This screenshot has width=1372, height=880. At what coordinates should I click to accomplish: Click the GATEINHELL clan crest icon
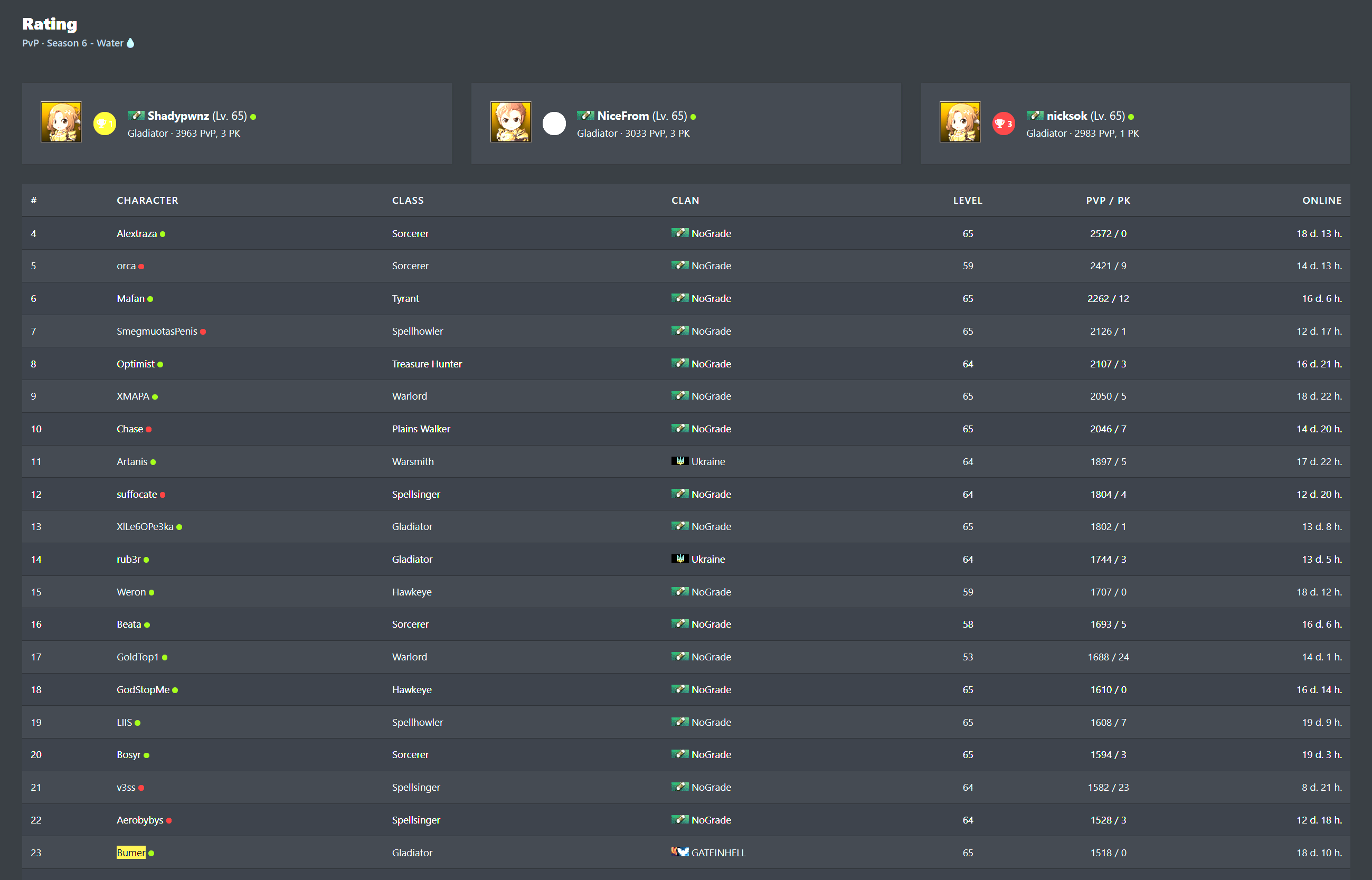(679, 852)
